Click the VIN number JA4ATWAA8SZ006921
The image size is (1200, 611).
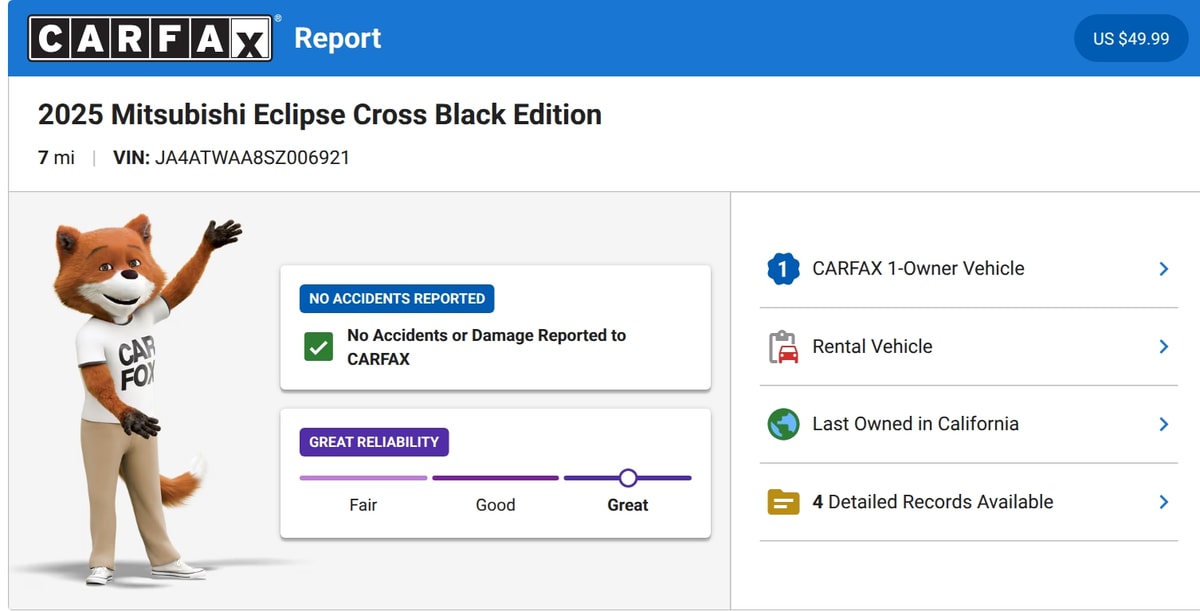click(252, 158)
